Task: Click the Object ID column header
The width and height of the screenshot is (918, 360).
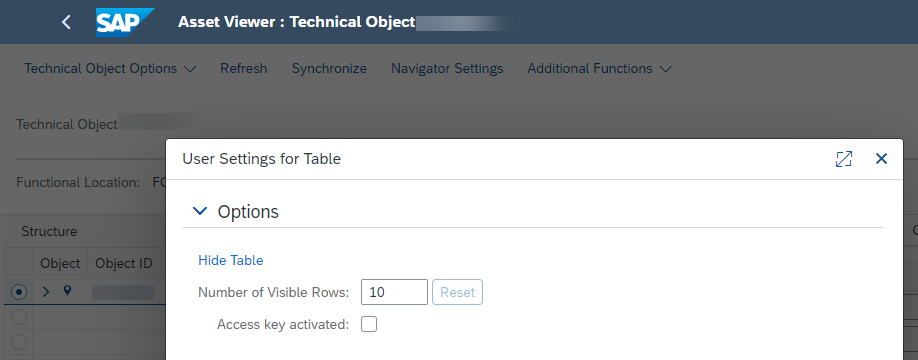Action: 124,263
